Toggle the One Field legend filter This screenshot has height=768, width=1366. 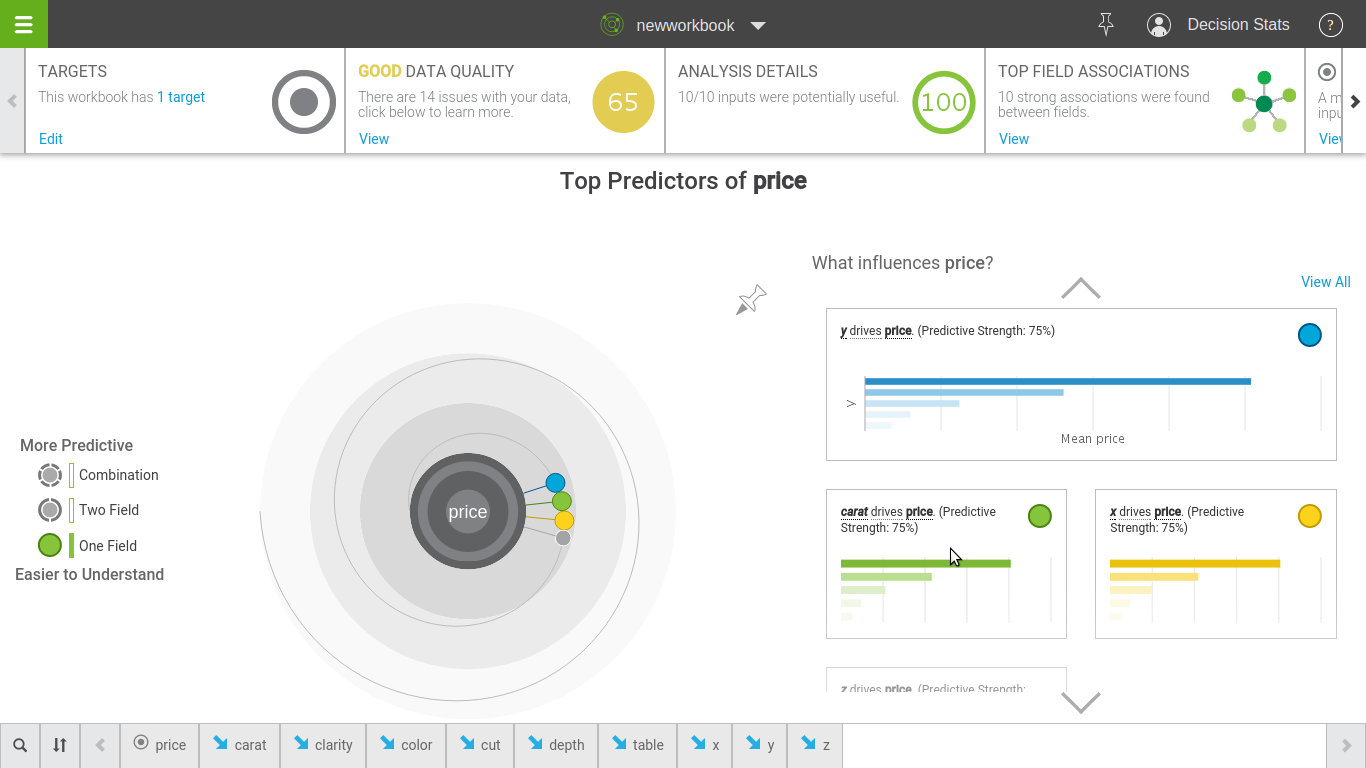(x=50, y=545)
